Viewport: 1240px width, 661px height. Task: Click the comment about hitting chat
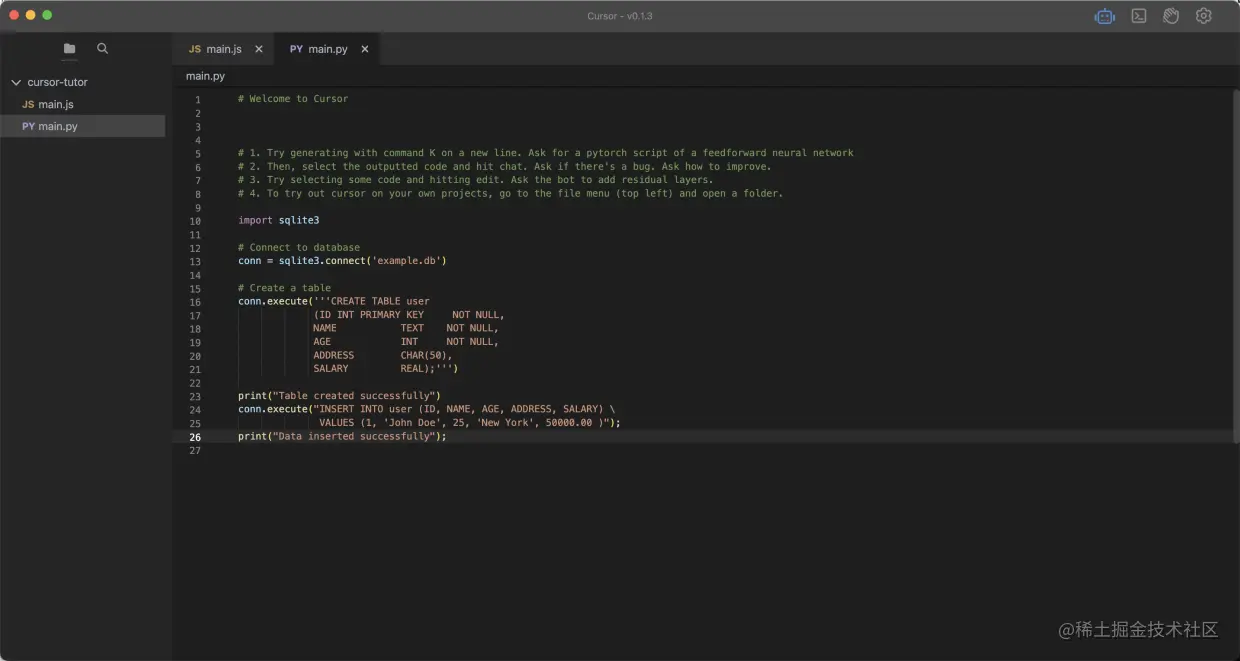point(505,167)
